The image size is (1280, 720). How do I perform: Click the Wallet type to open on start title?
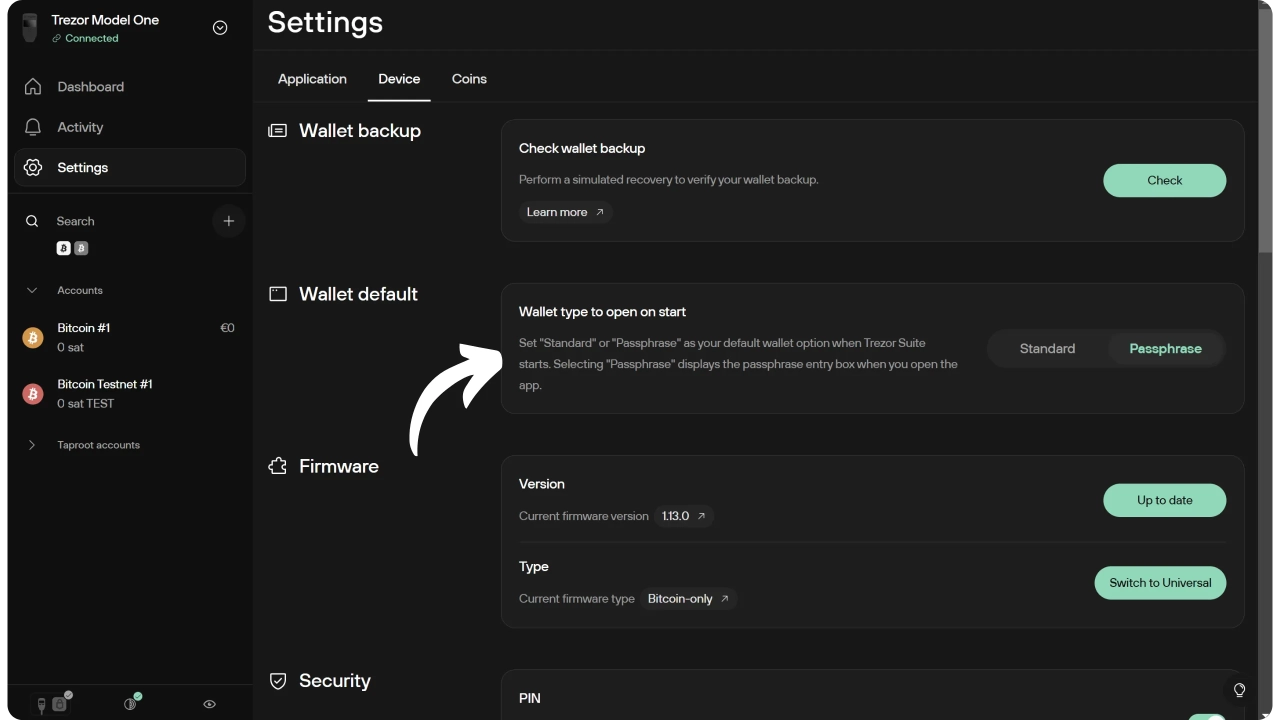602,312
